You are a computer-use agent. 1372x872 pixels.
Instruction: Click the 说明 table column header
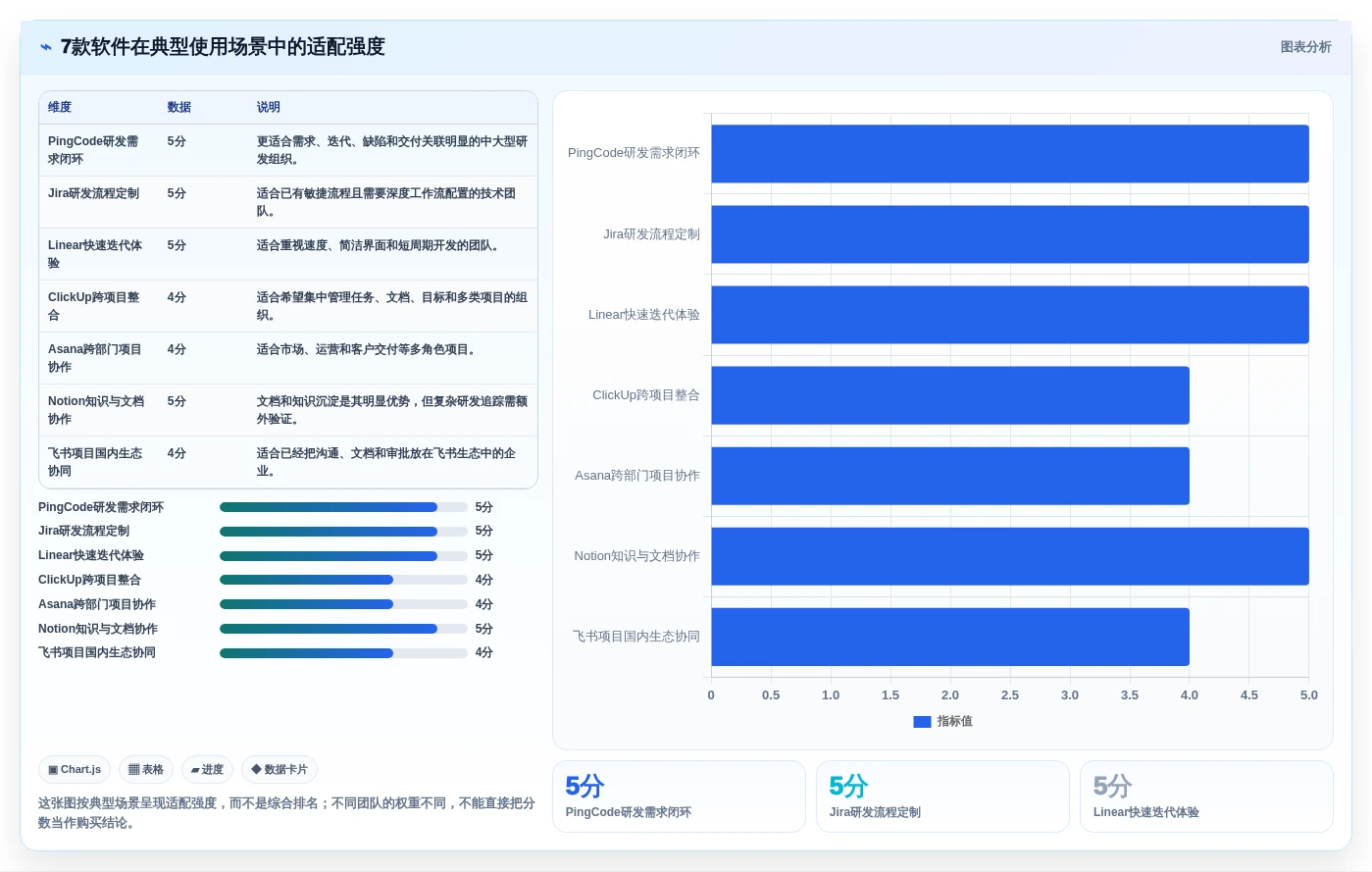268,107
